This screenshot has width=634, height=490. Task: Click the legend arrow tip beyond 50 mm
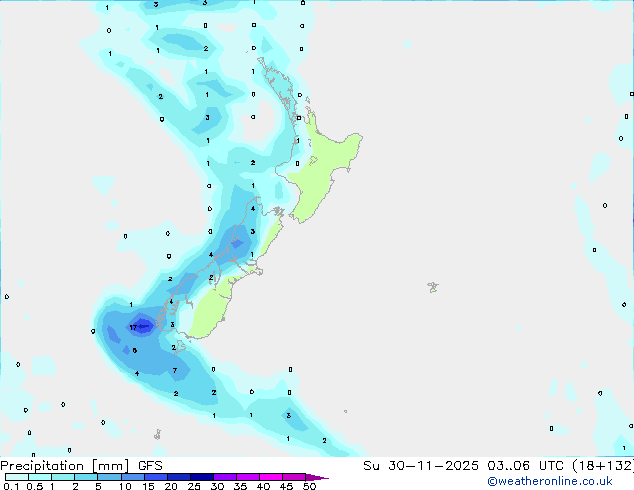(317, 477)
